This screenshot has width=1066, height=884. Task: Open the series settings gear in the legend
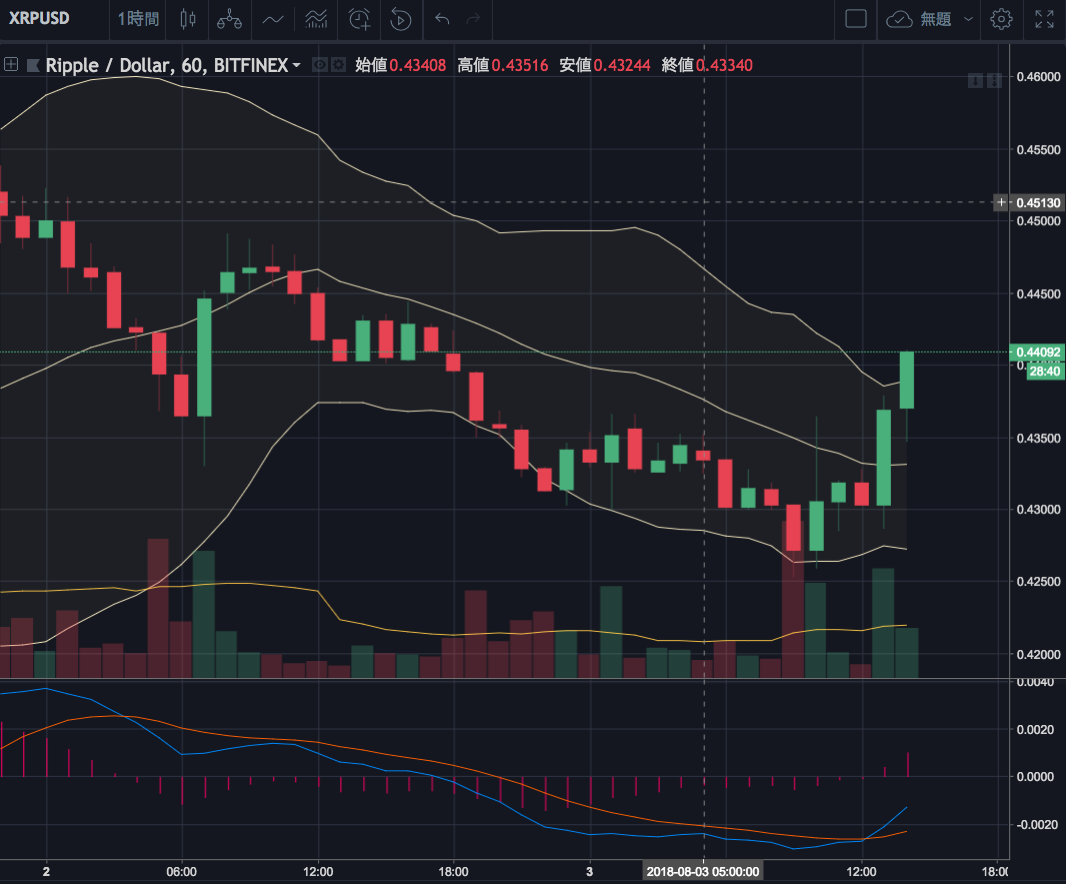[x=338, y=65]
